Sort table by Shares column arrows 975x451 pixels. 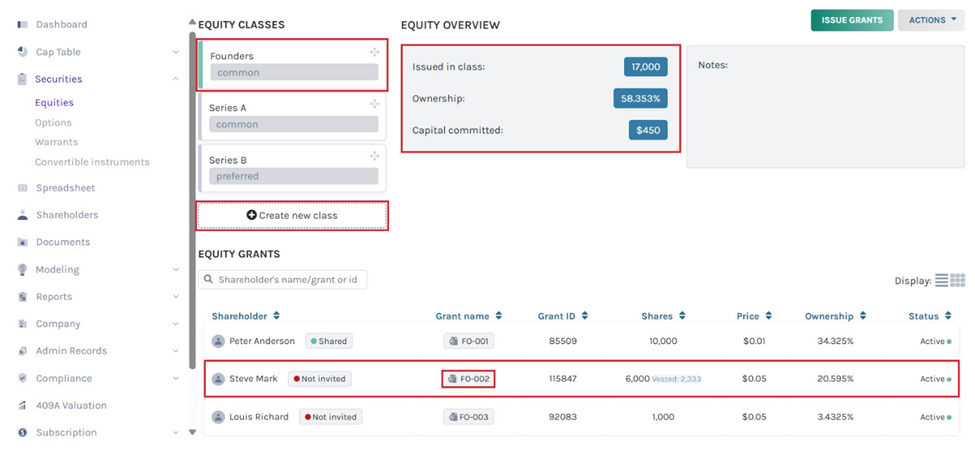pyautogui.click(x=682, y=316)
